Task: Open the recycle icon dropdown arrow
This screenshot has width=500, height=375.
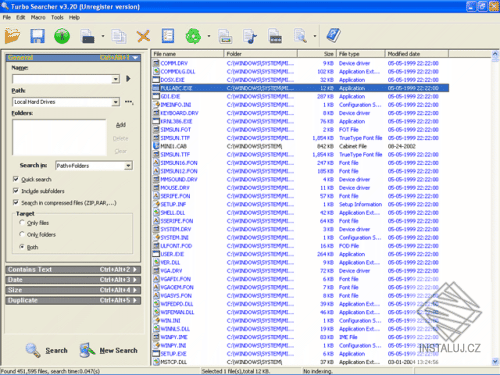Action: pos(209,36)
